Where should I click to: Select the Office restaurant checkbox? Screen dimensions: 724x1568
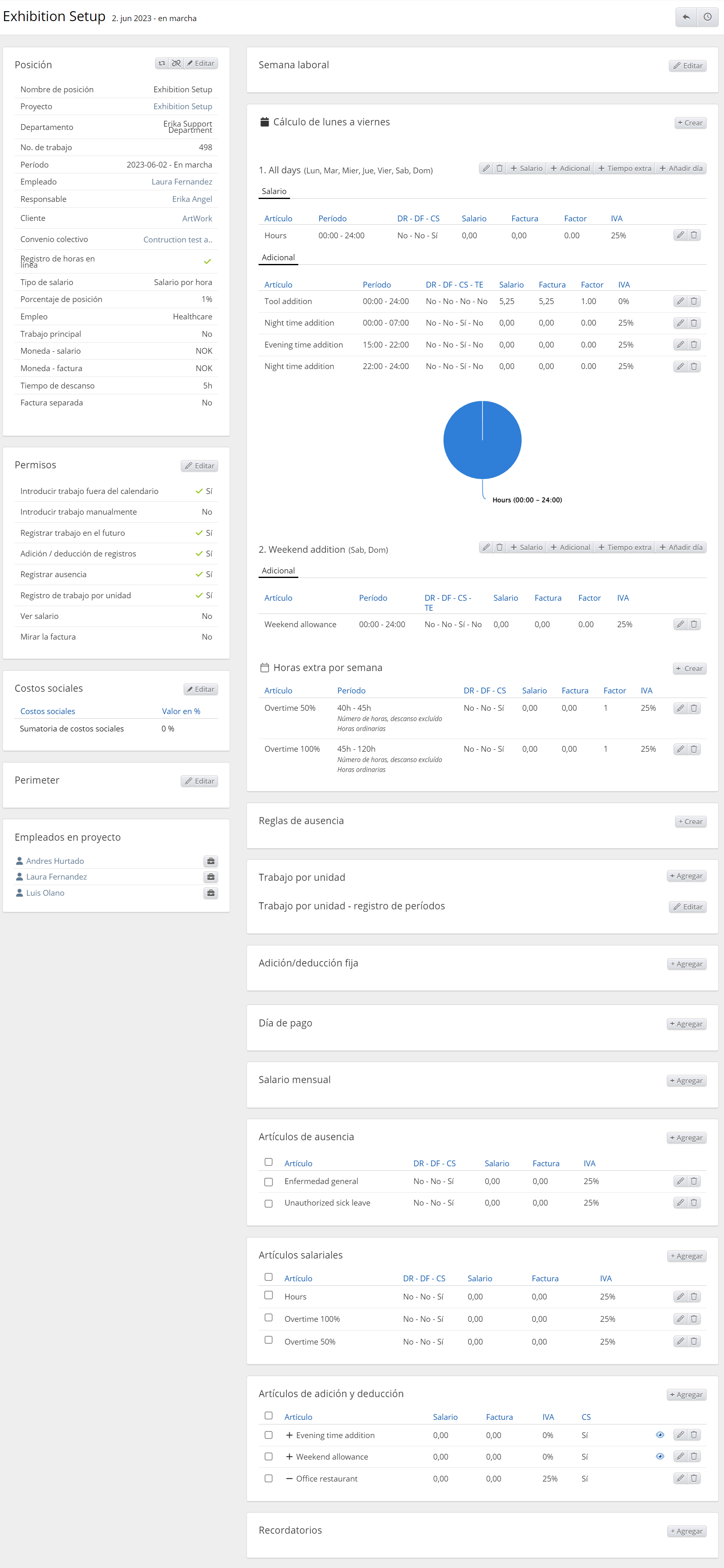pos(269,1479)
